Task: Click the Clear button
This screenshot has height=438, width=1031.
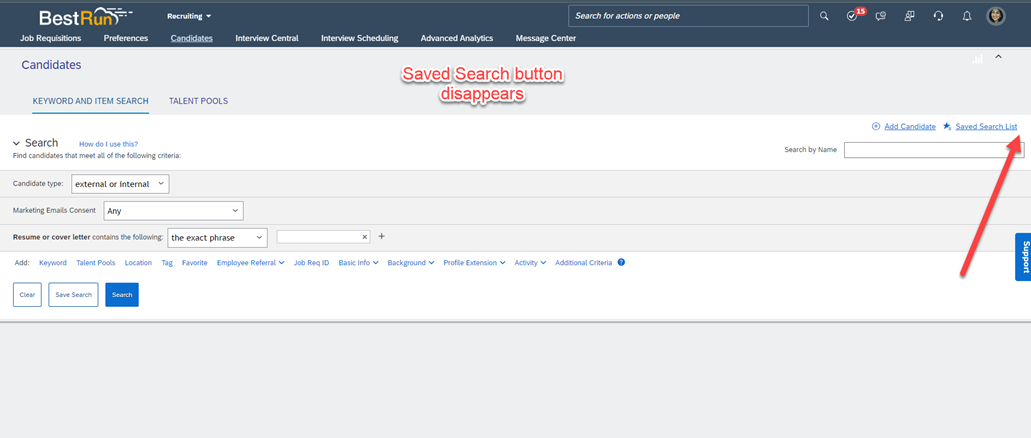Action: (28, 295)
